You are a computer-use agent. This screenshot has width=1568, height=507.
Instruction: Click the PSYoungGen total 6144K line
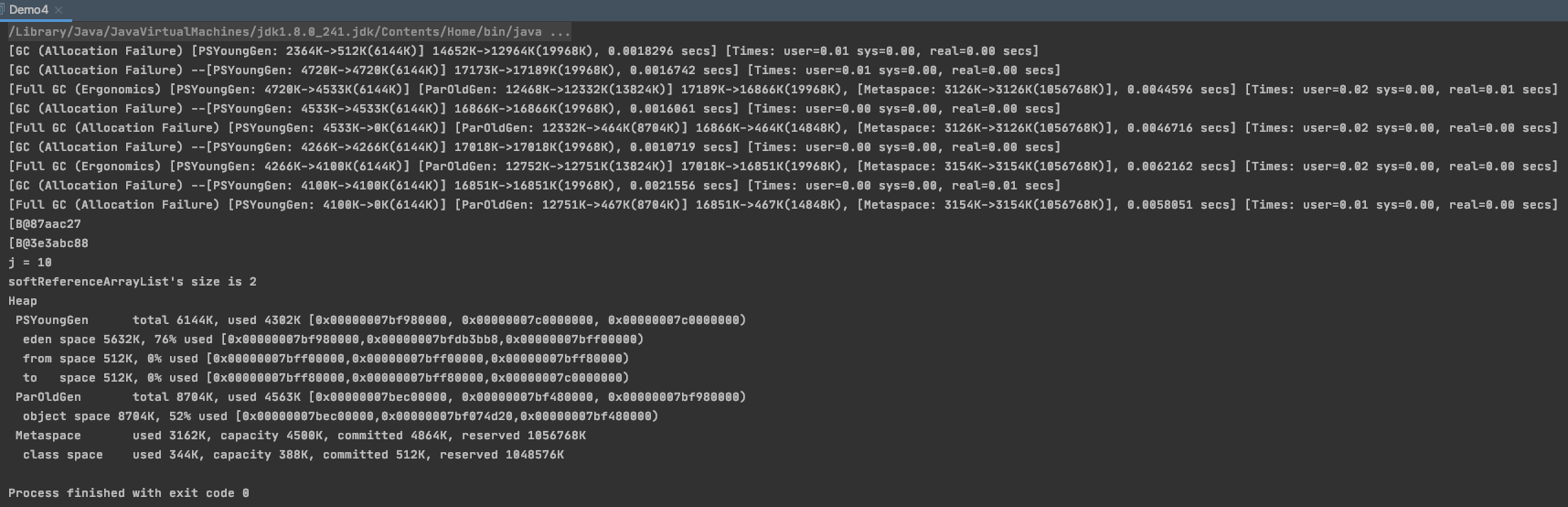point(379,320)
